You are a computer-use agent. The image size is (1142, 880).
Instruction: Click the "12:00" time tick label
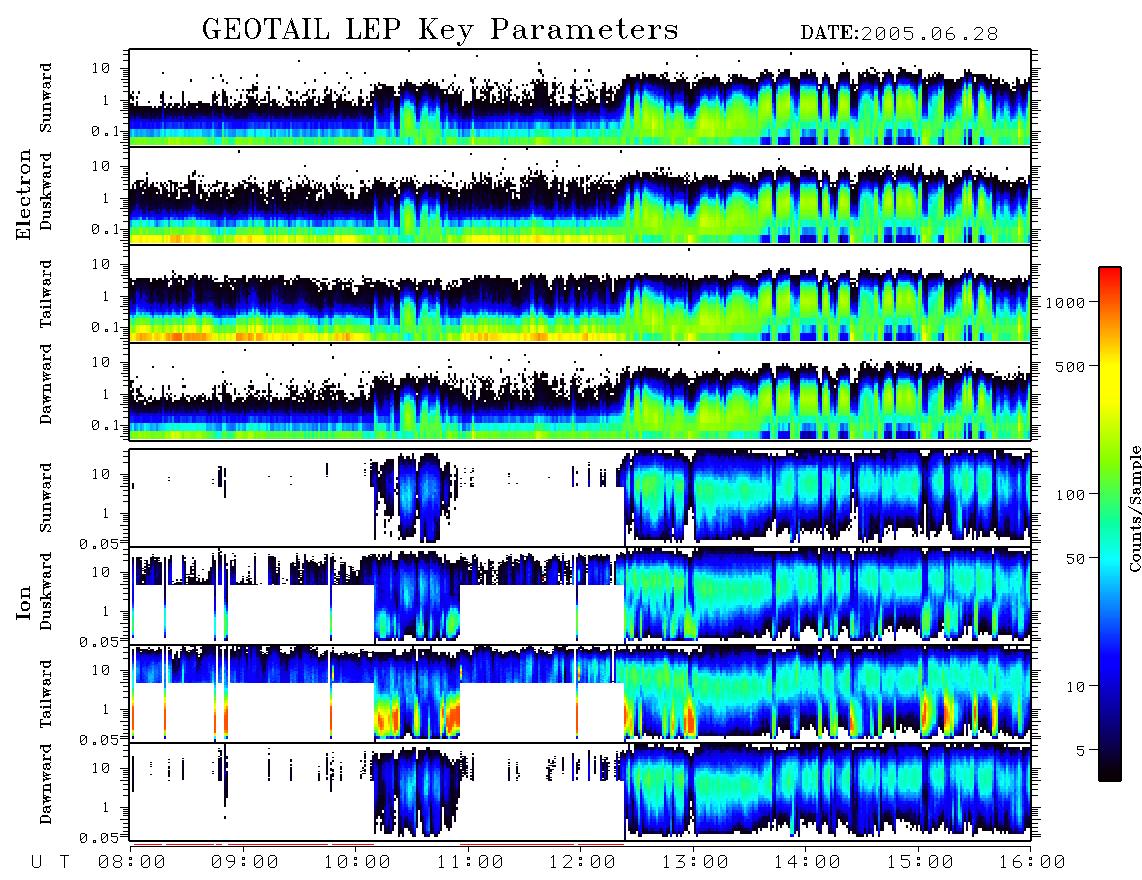tap(582, 863)
